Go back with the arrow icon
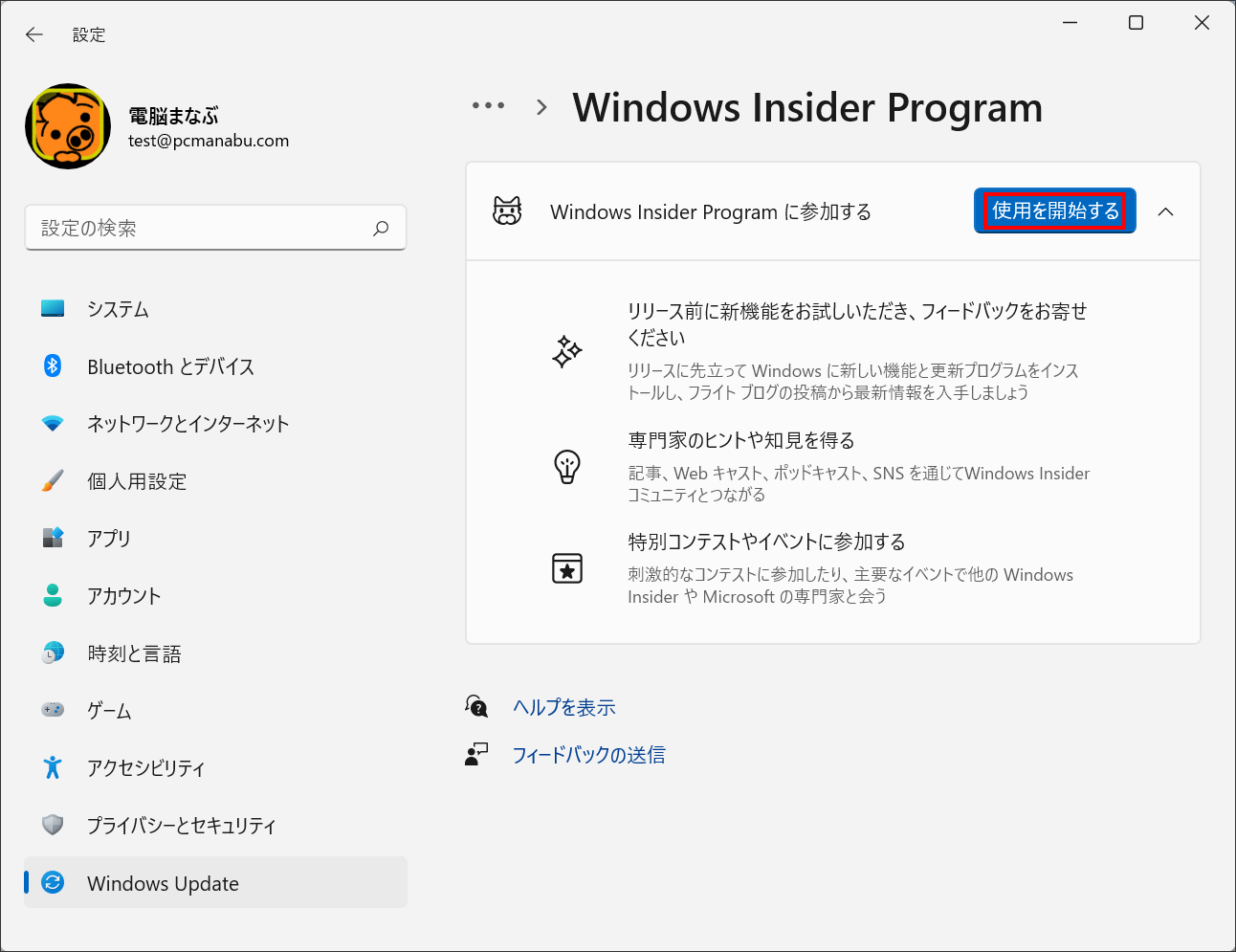1236x952 pixels. pyautogui.click(x=34, y=34)
